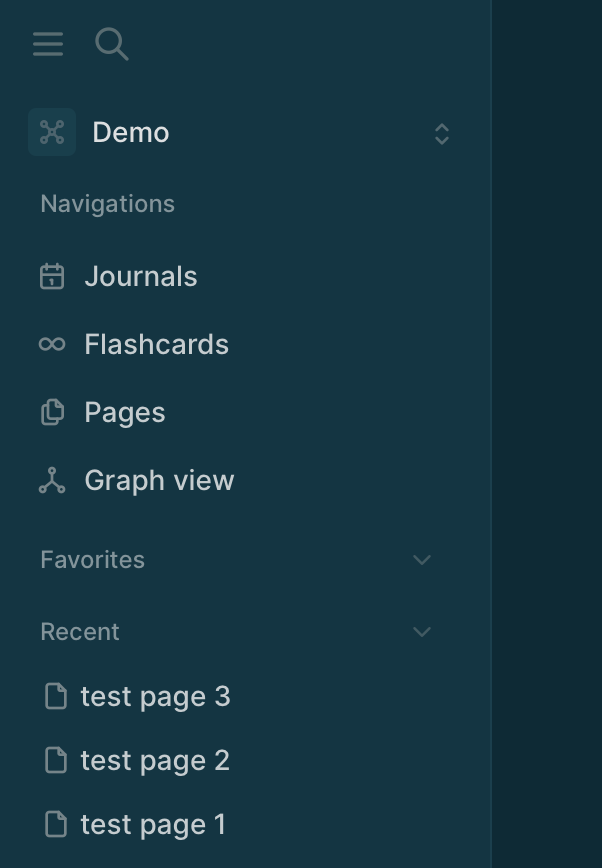
Task: Click the test page 3 file icon
Action: 56,696
